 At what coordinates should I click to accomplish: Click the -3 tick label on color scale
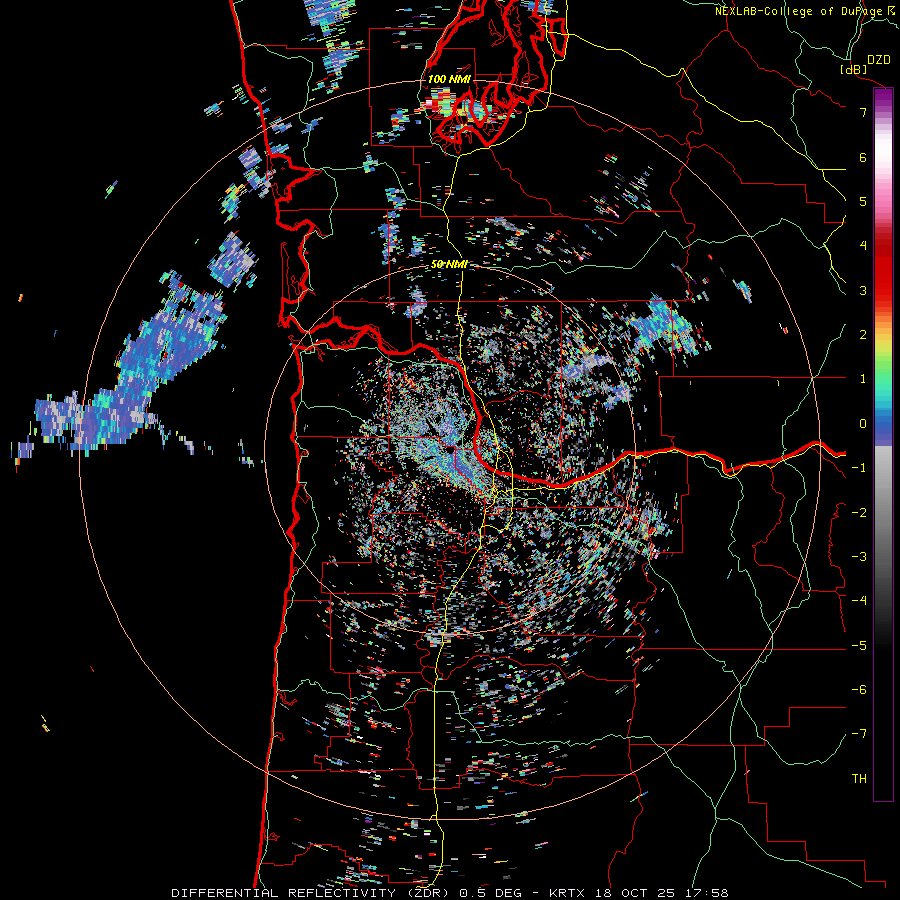click(859, 557)
